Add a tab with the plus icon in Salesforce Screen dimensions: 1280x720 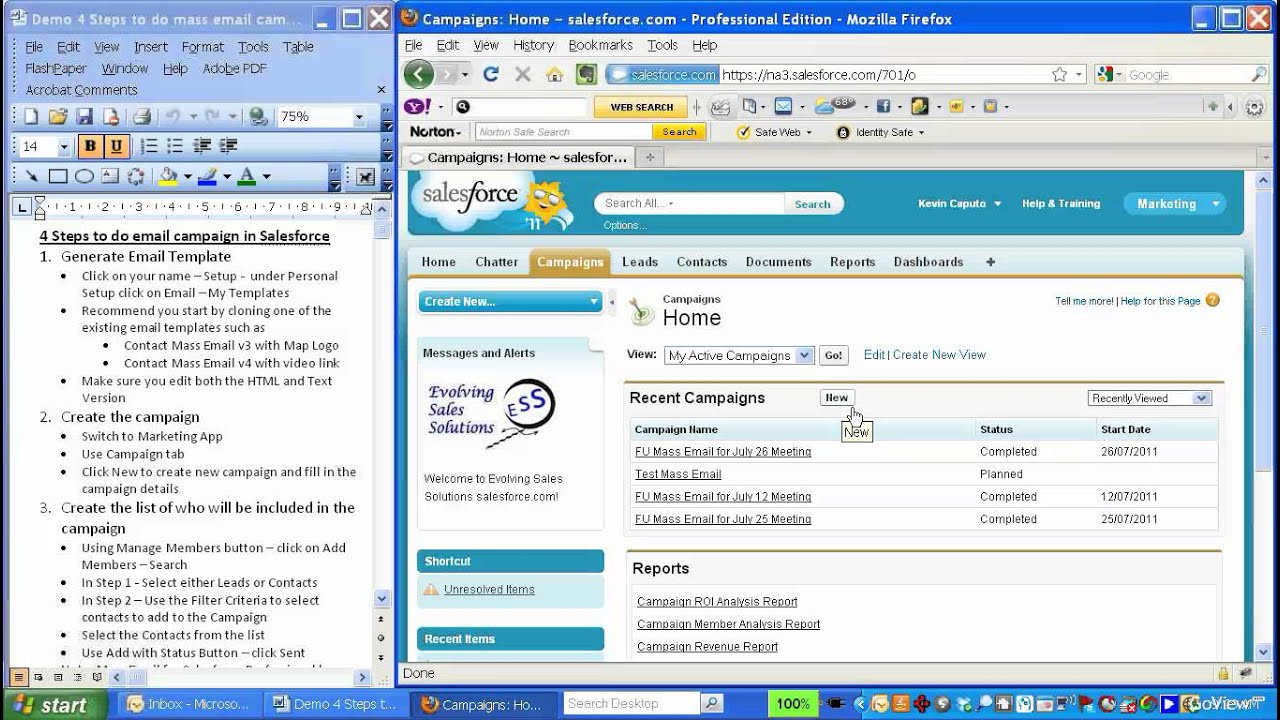pyautogui.click(x=991, y=262)
